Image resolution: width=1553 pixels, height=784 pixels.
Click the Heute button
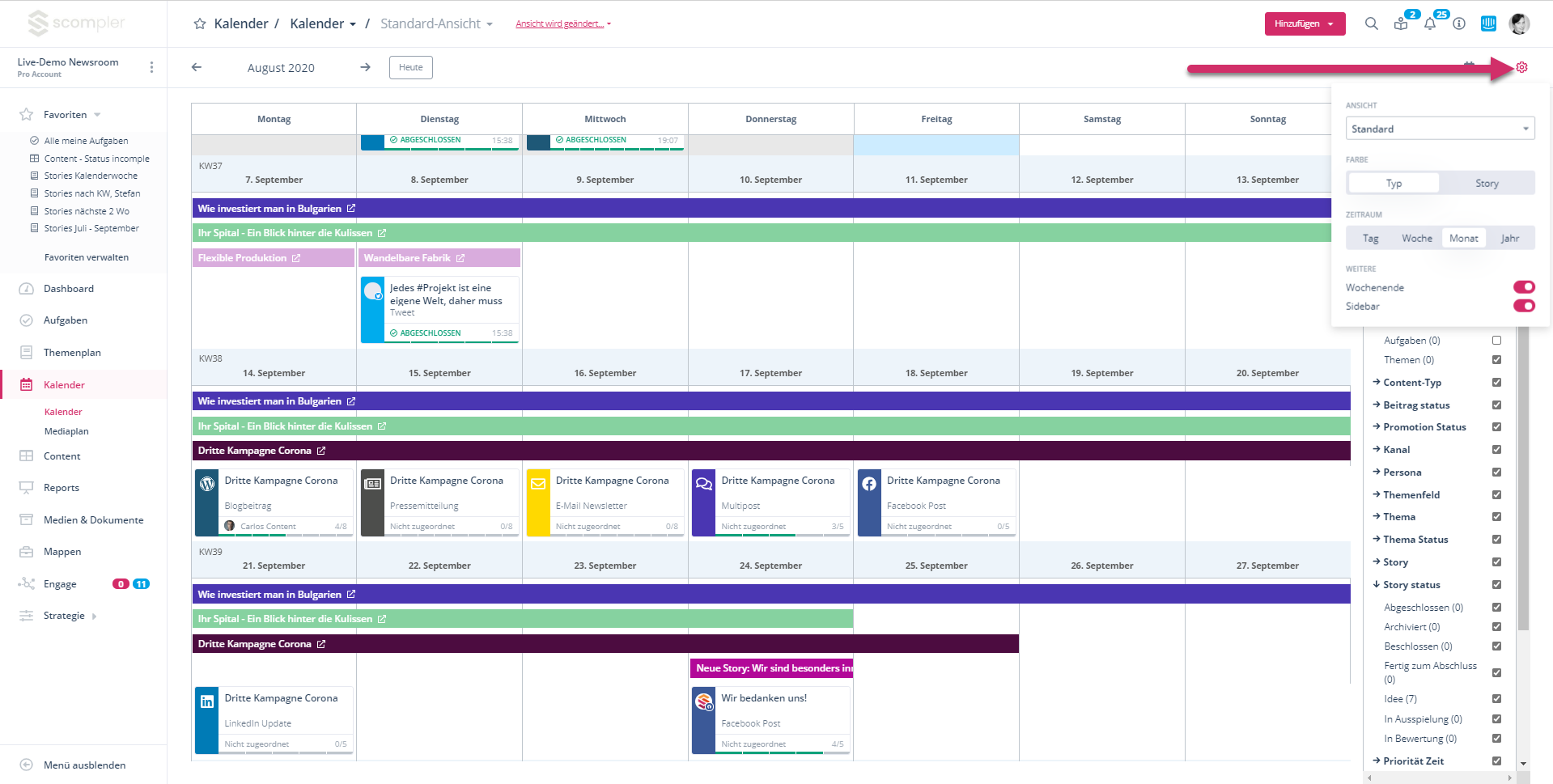[410, 67]
